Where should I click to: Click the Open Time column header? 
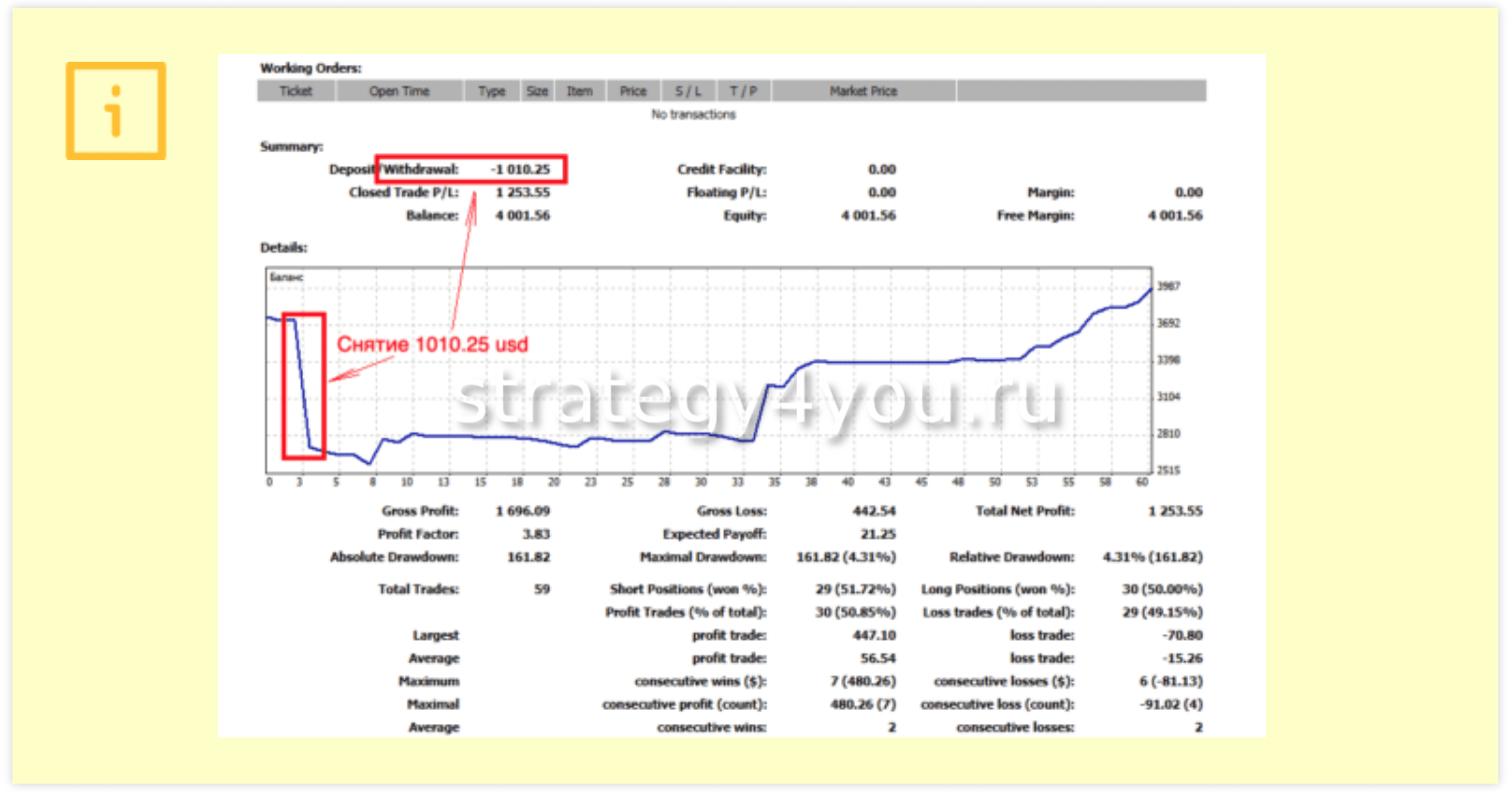click(399, 91)
